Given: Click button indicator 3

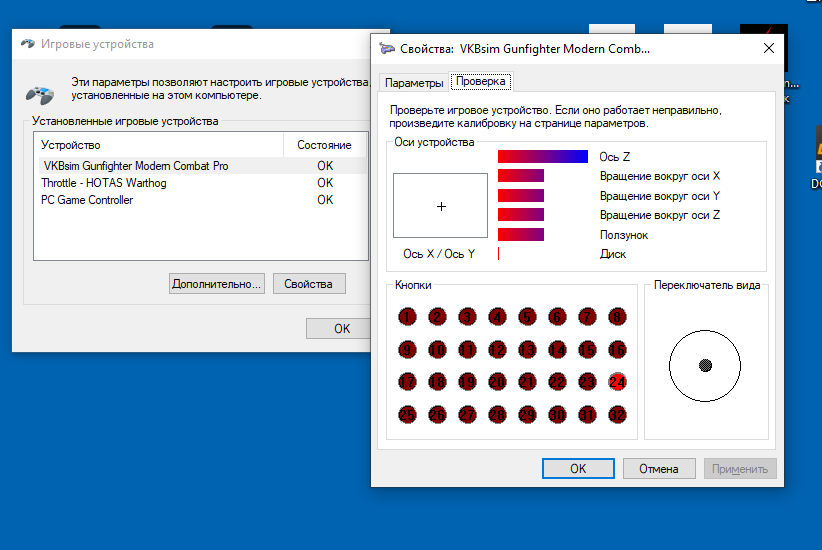Looking at the screenshot, I should tap(467, 317).
